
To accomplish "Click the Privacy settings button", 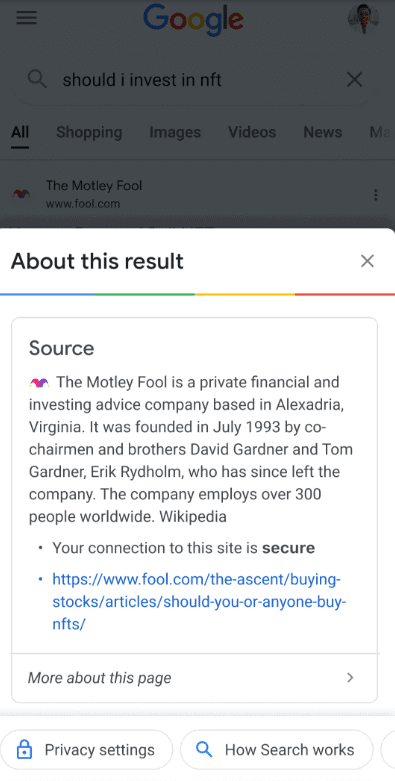I will point(86,750).
